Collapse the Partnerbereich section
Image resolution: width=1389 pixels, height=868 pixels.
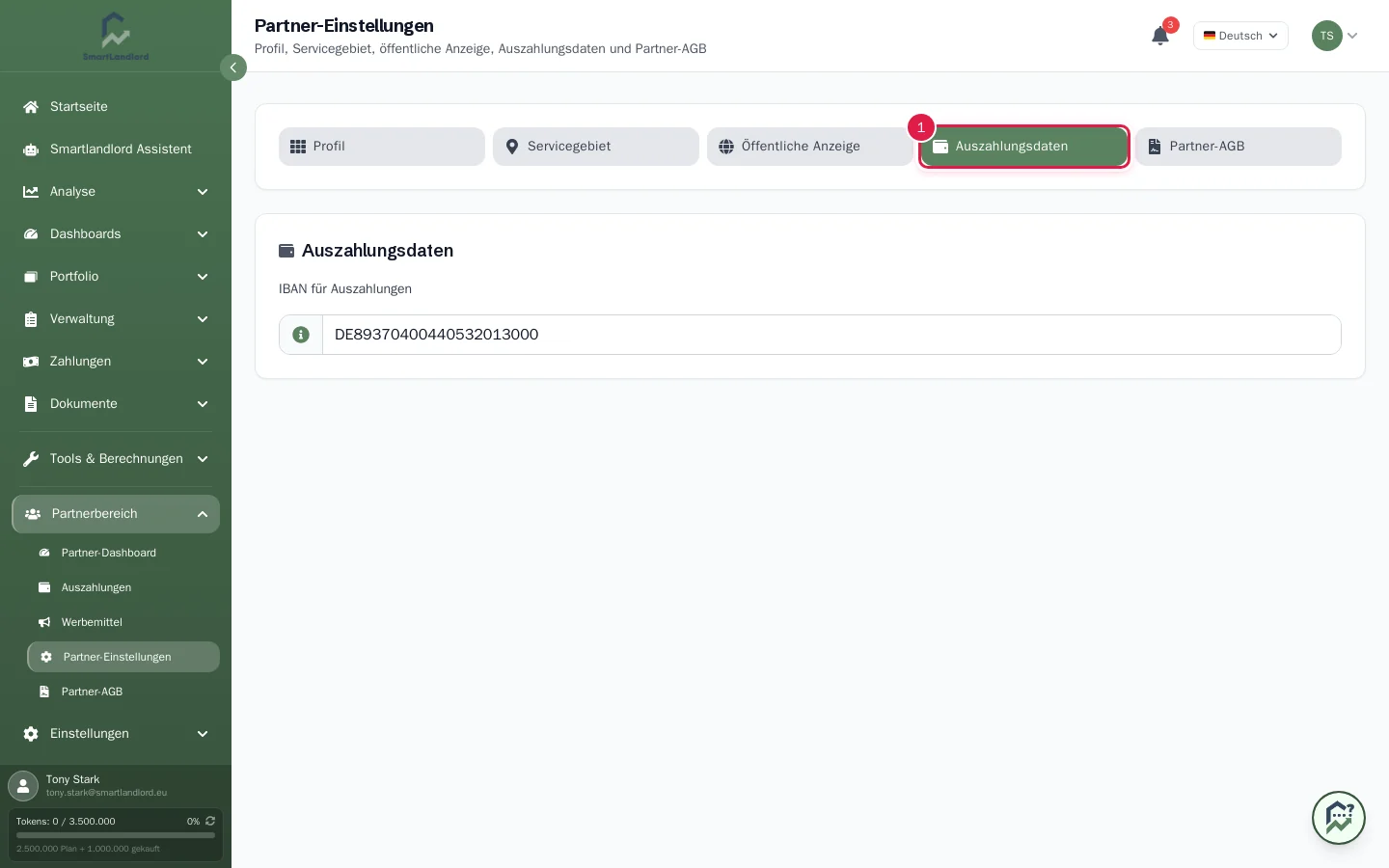116,514
